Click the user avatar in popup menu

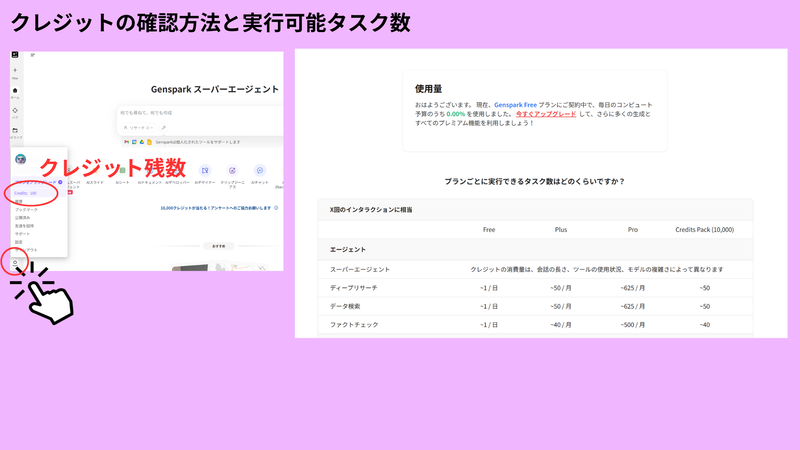point(20,159)
